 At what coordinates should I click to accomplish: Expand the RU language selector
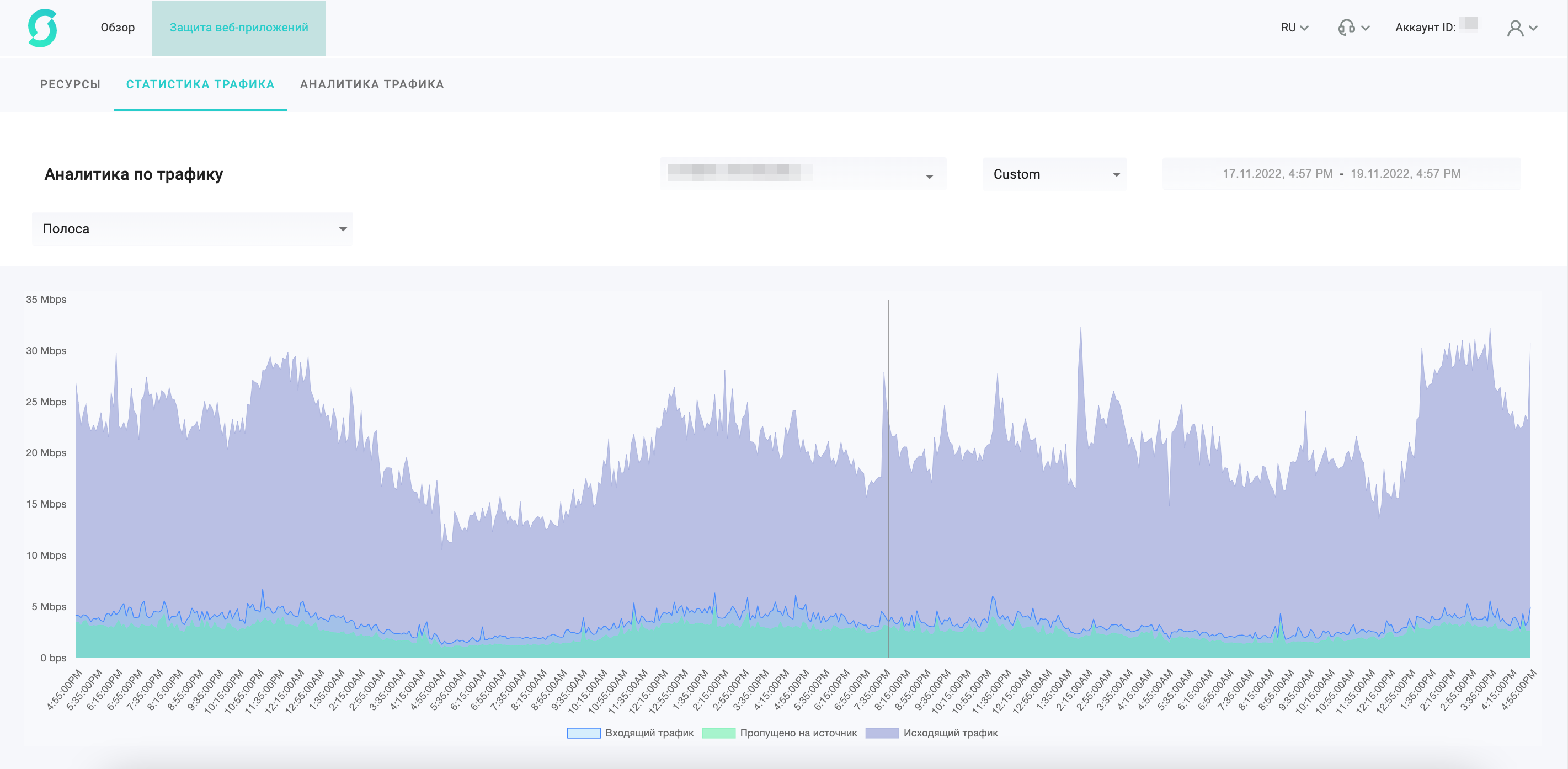coord(1294,28)
